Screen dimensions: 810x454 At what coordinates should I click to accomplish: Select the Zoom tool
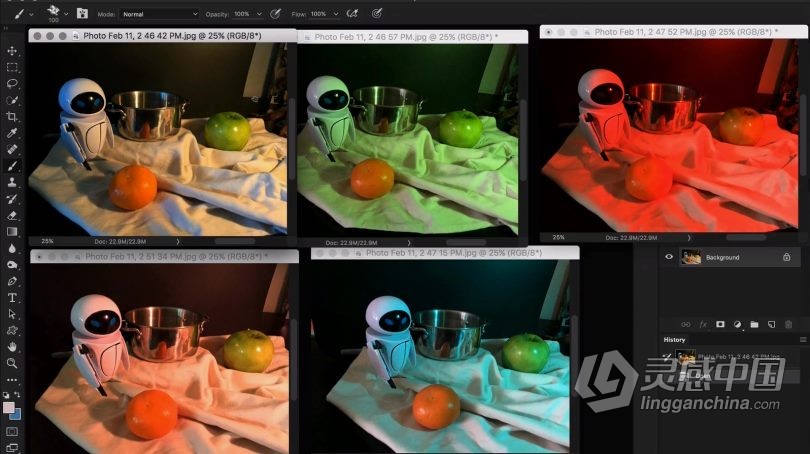pos(12,364)
